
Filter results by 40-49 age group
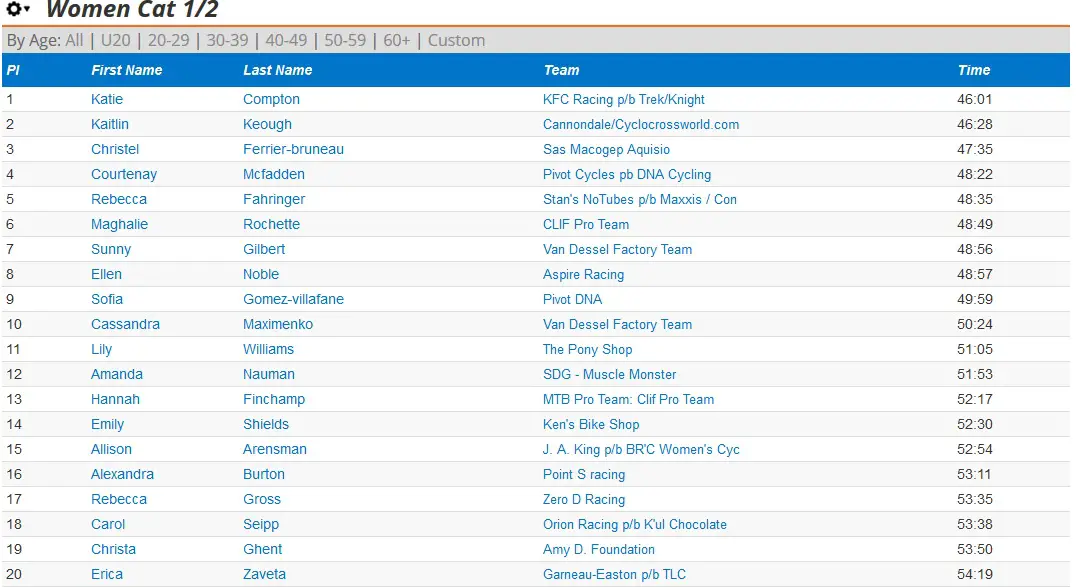click(286, 41)
